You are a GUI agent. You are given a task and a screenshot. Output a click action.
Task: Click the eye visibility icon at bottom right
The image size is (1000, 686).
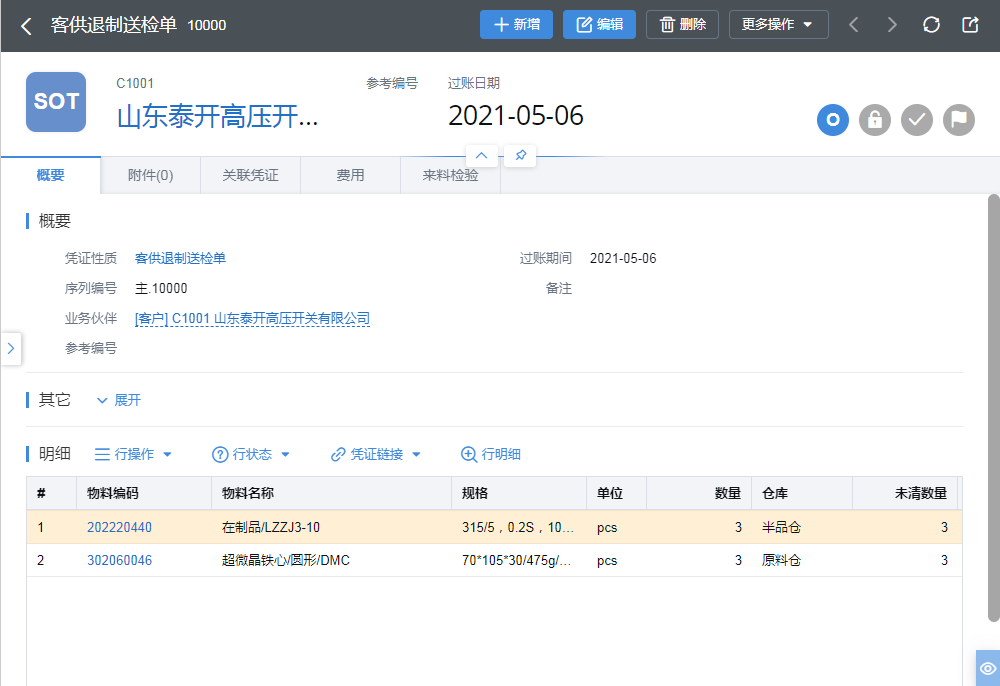click(x=988, y=668)
